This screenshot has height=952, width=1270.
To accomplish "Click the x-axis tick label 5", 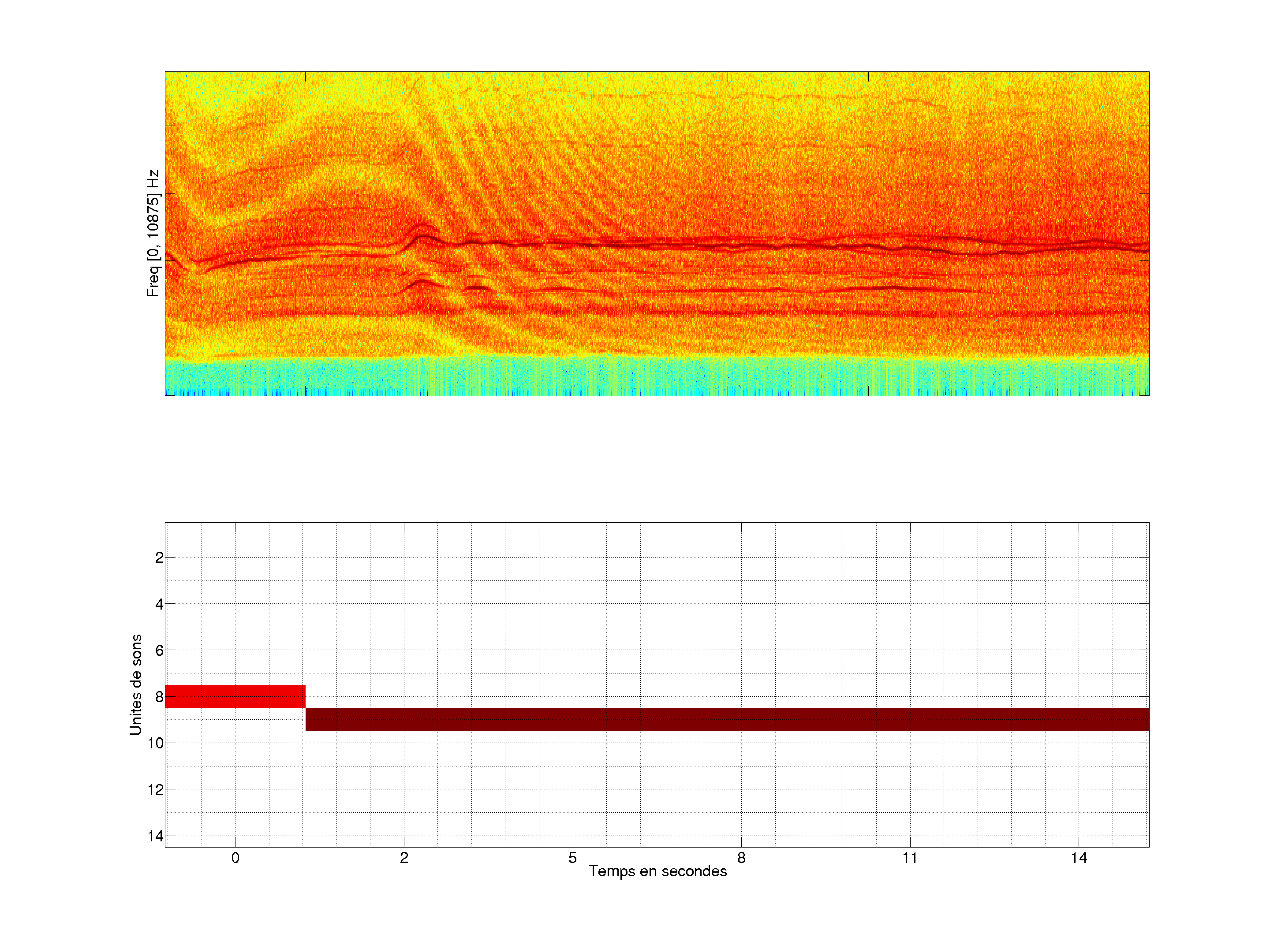I will click(x=572, y=858).
